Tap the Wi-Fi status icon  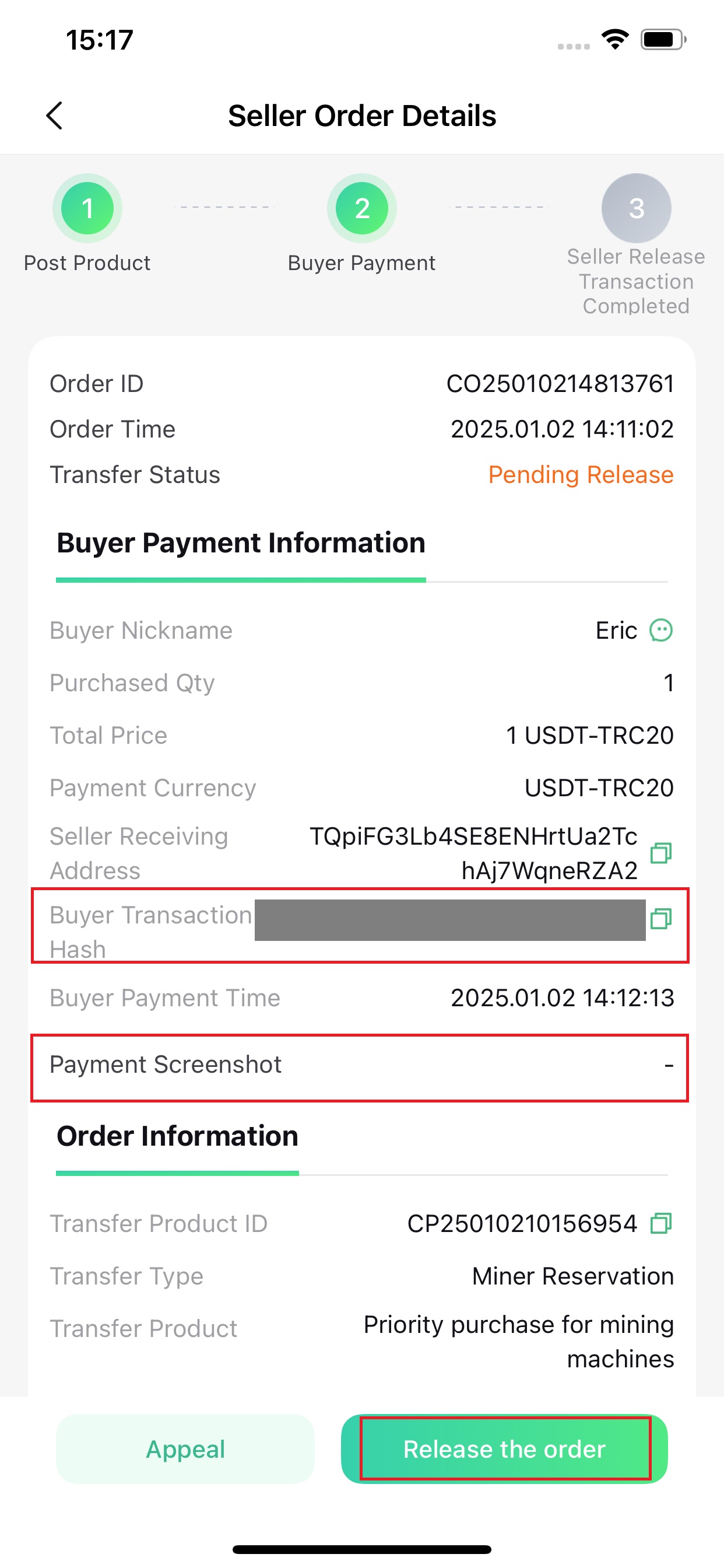click(615, 40)
